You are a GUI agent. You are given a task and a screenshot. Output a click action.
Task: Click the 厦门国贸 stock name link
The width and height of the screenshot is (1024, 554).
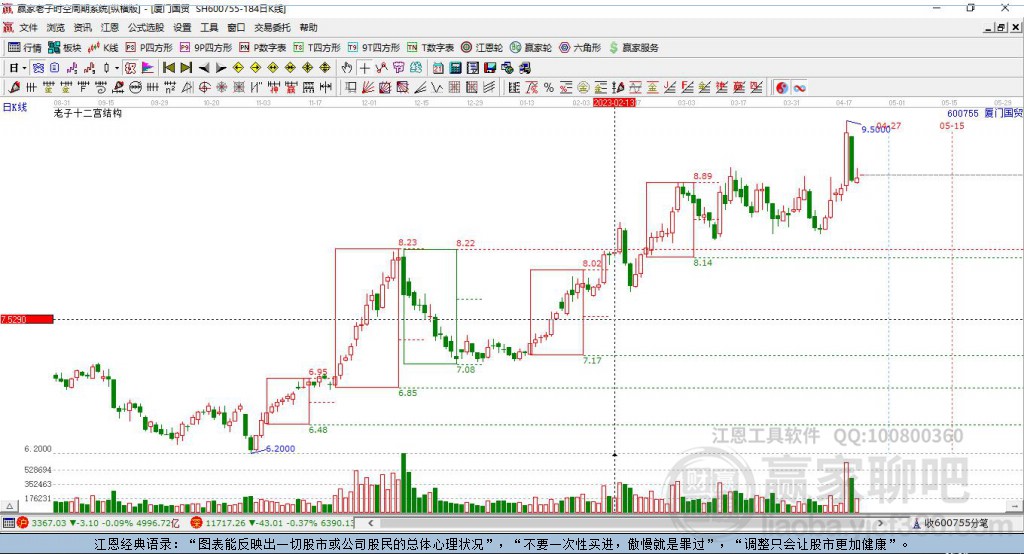1003,114
